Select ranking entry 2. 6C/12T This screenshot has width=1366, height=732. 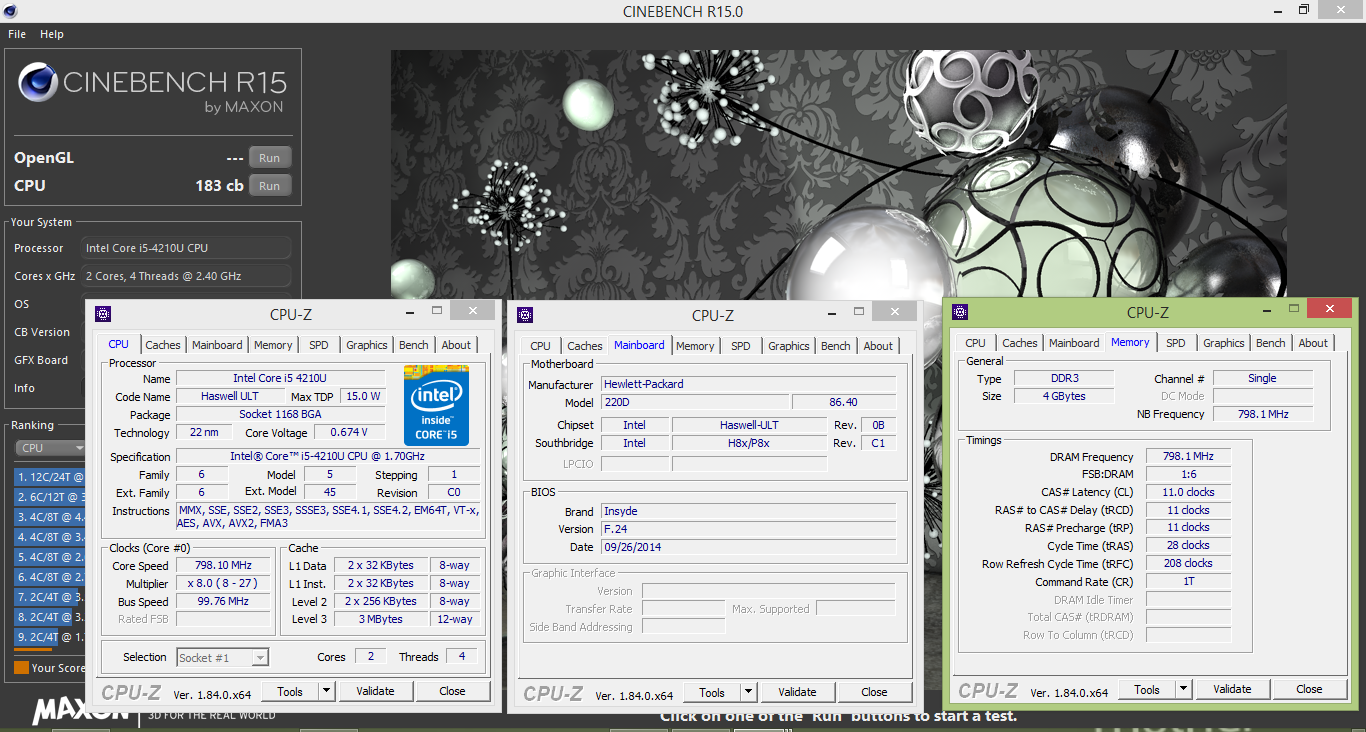point(50,497)
